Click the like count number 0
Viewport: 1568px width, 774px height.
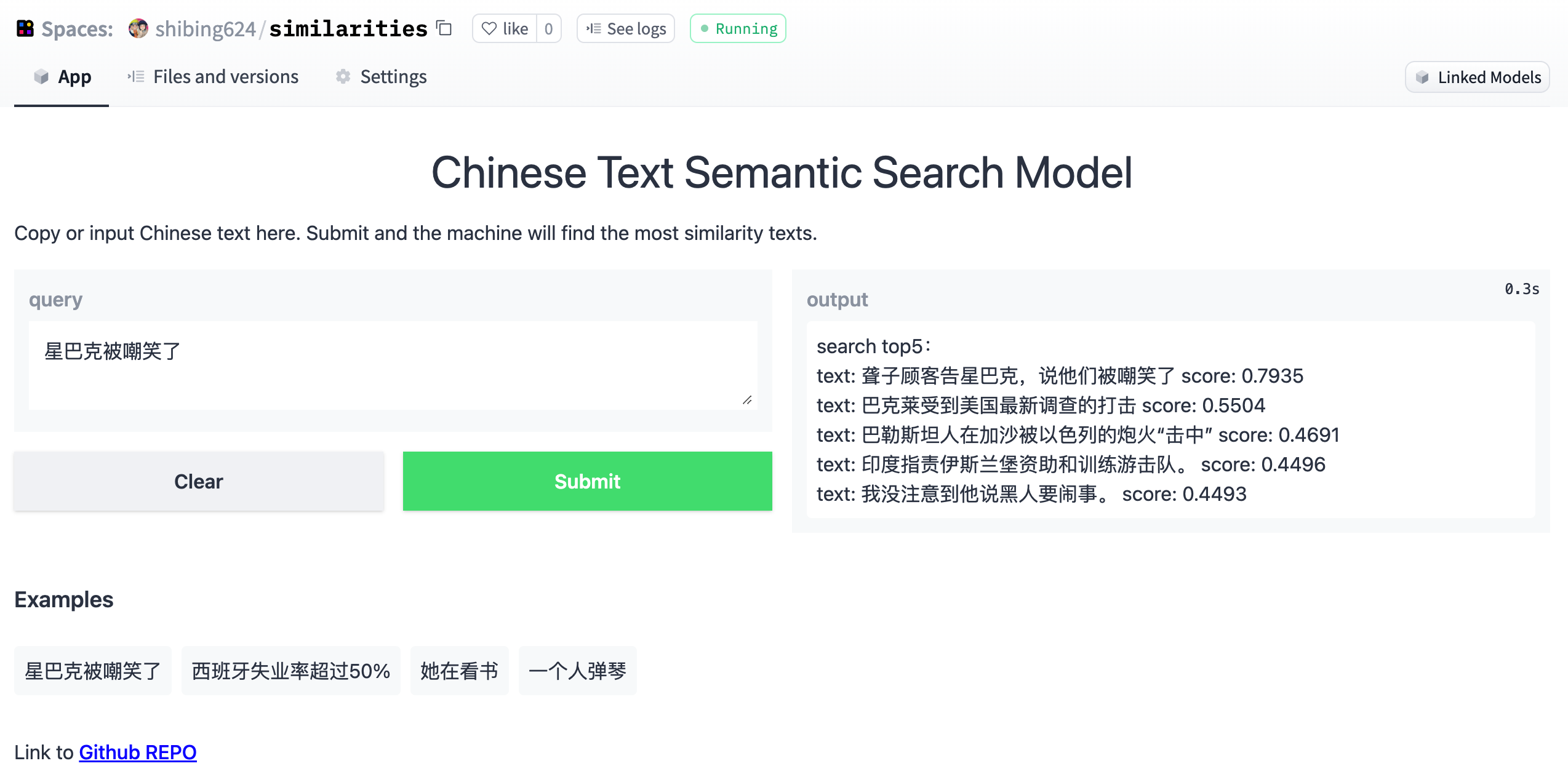[x=548, y=29]
